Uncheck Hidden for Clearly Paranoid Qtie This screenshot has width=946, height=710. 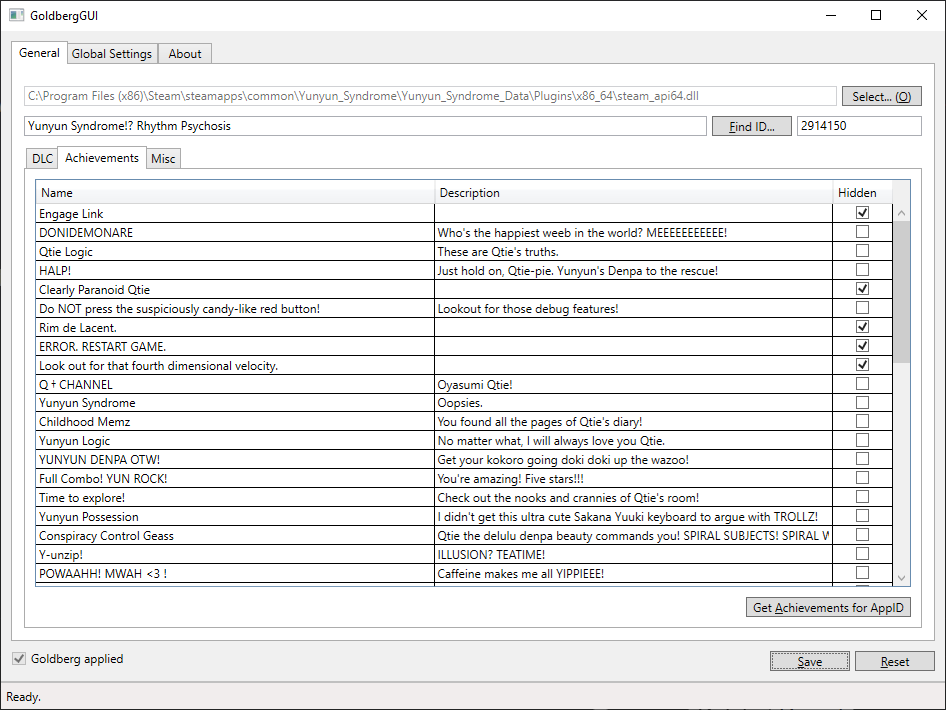click(x=863, y=288)
